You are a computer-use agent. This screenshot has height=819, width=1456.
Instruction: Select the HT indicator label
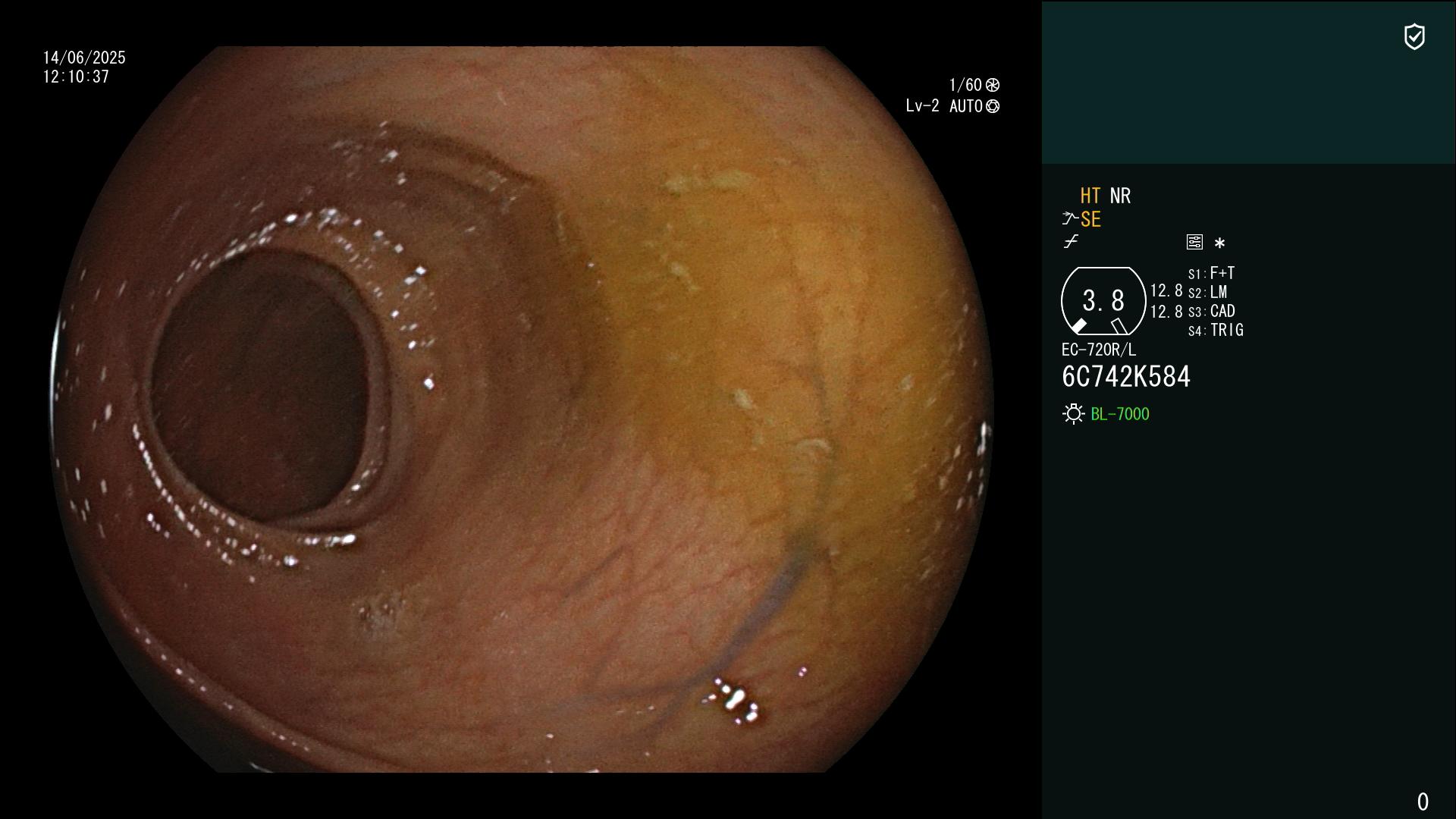pyautogui.click(x=1090, y=196)
